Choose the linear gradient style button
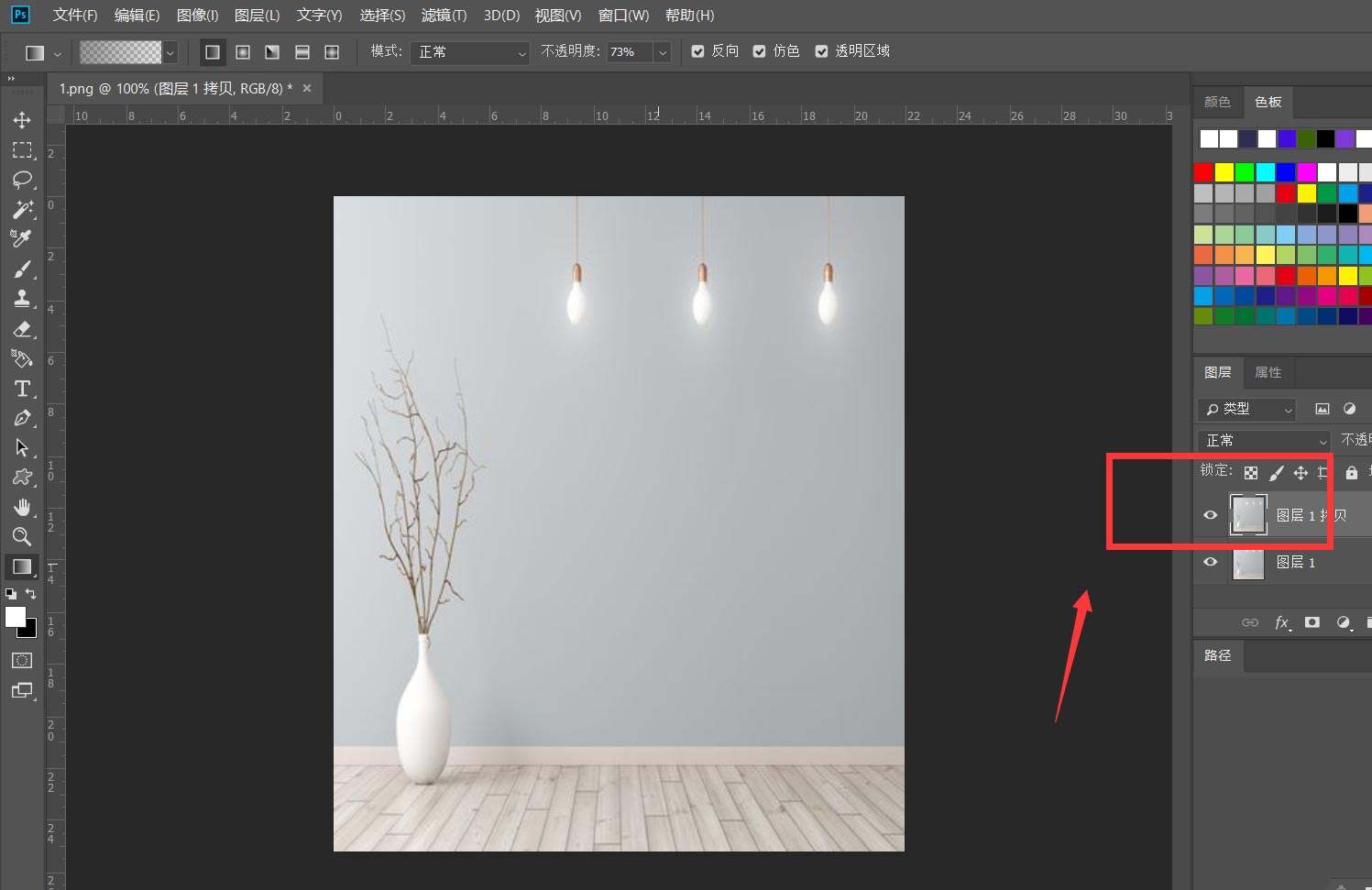 click(213, 52)
